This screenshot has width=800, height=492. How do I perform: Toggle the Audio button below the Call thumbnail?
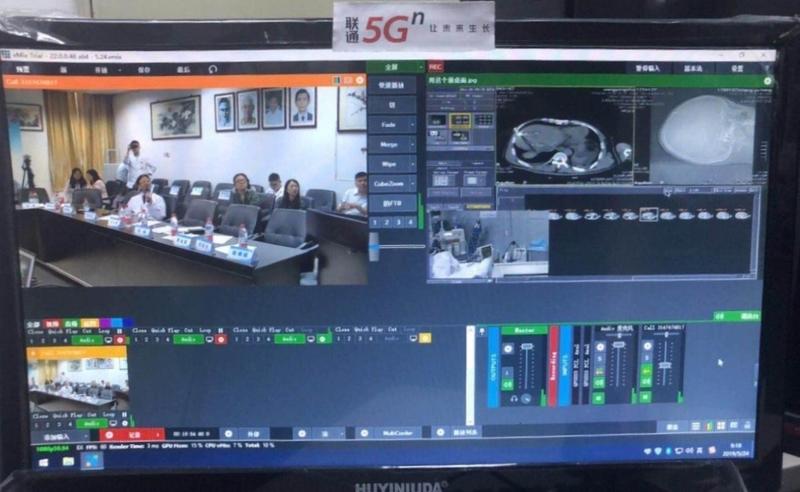(x=91, y=424)
